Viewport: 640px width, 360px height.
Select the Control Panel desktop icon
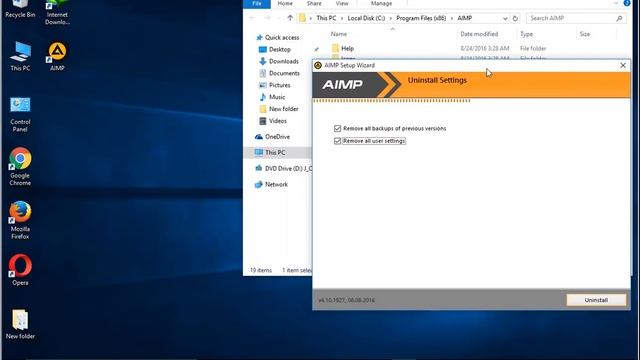[20, 114]
